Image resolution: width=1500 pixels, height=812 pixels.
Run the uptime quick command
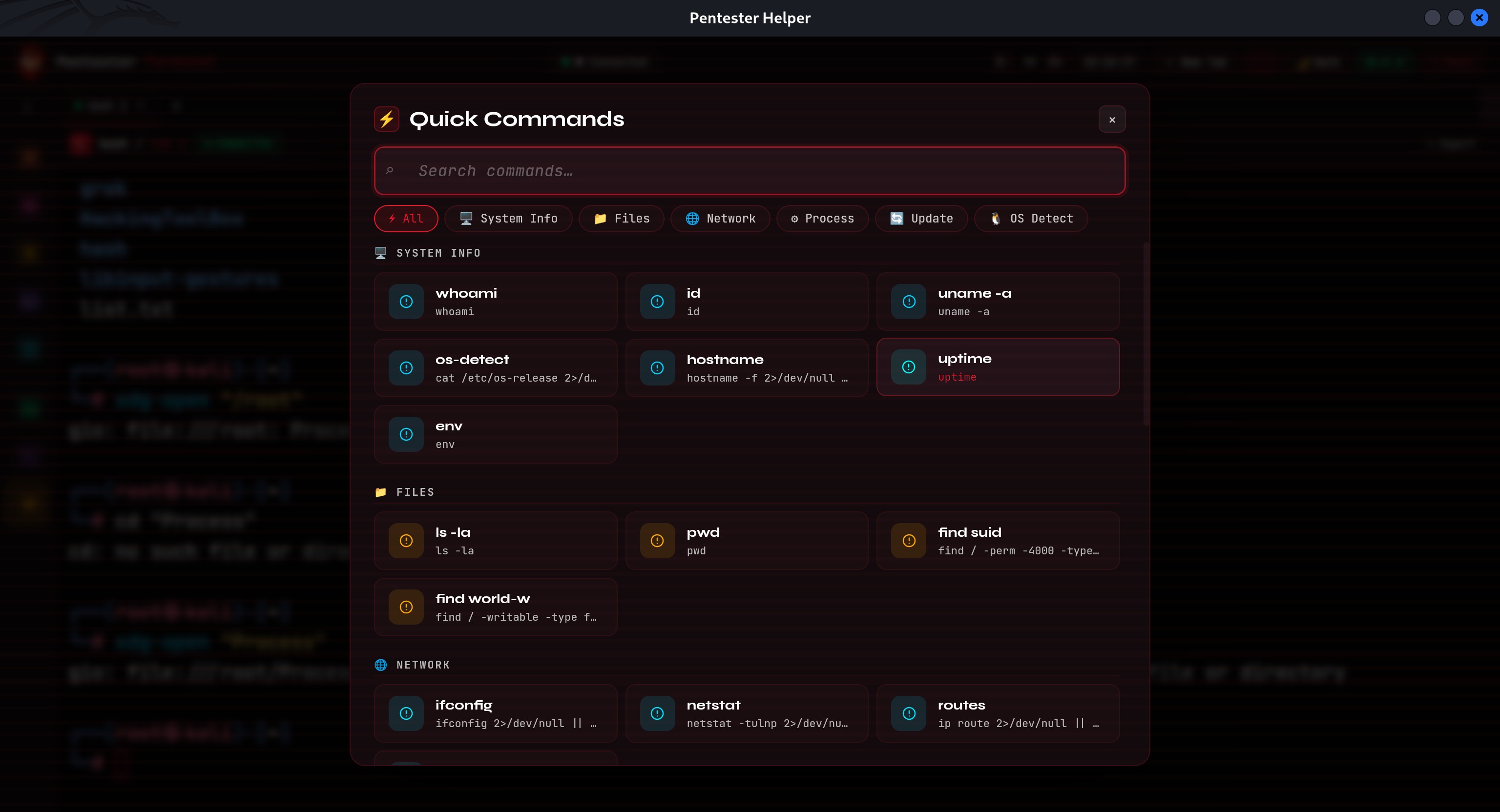tap(998, 367)
